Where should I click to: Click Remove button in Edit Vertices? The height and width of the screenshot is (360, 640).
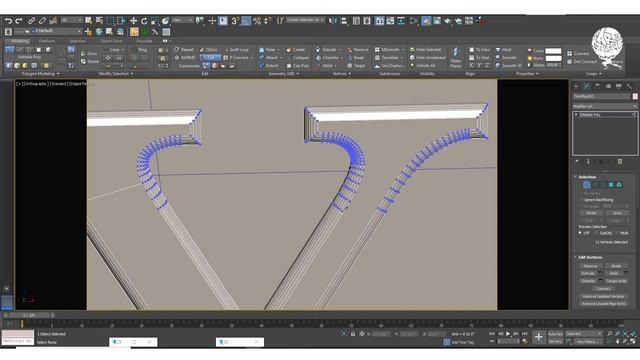coord(590,266)
